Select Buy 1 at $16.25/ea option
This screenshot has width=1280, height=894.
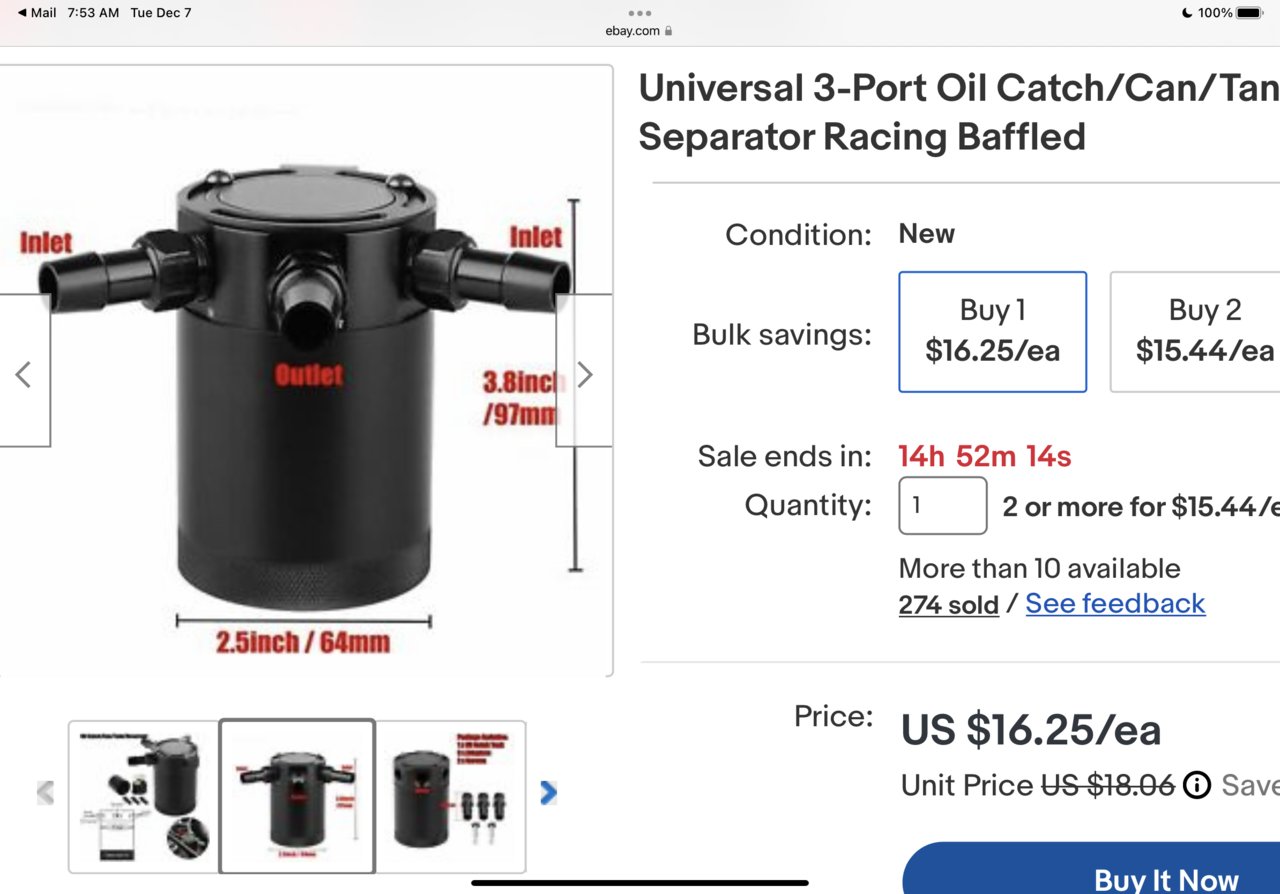click(993, 331)
